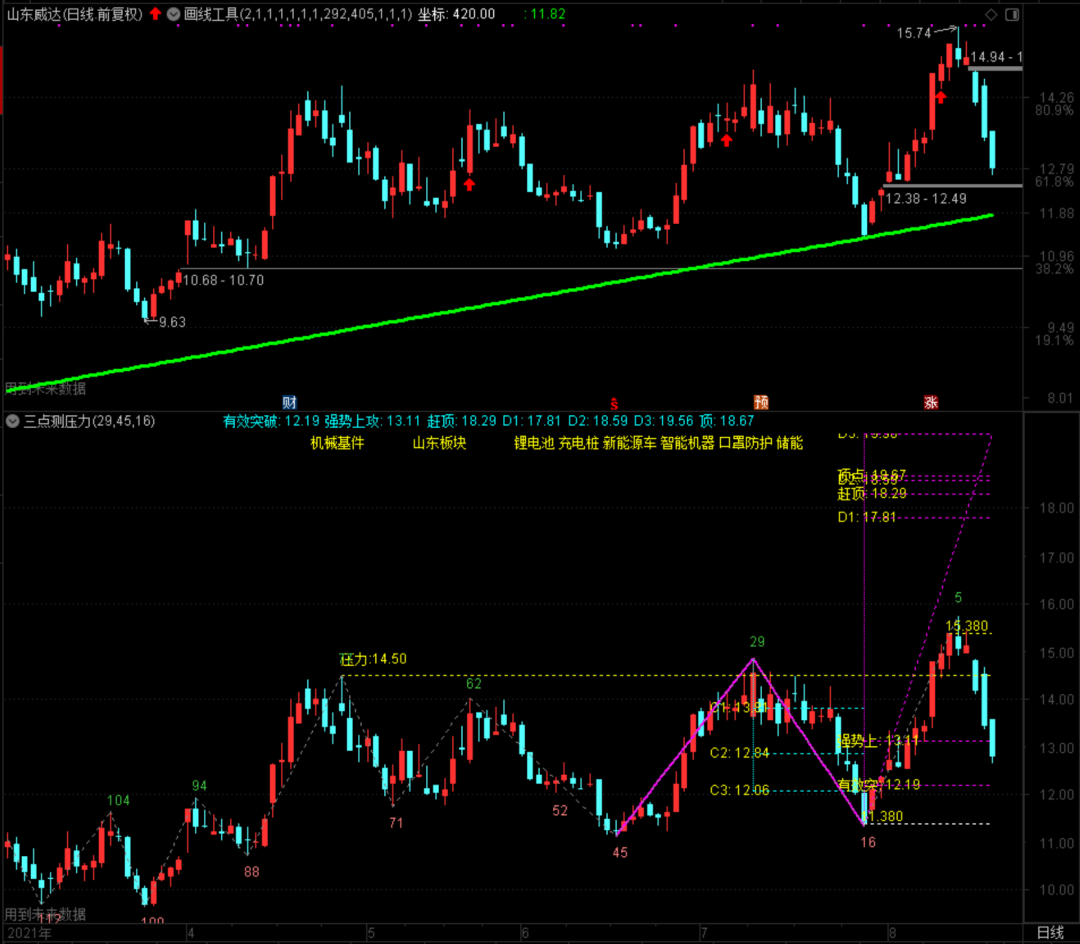The height and width of the screenshot is (944, 1080).
Task: Click the 有效突破: 12.19 readout
Action: [271, 421]
